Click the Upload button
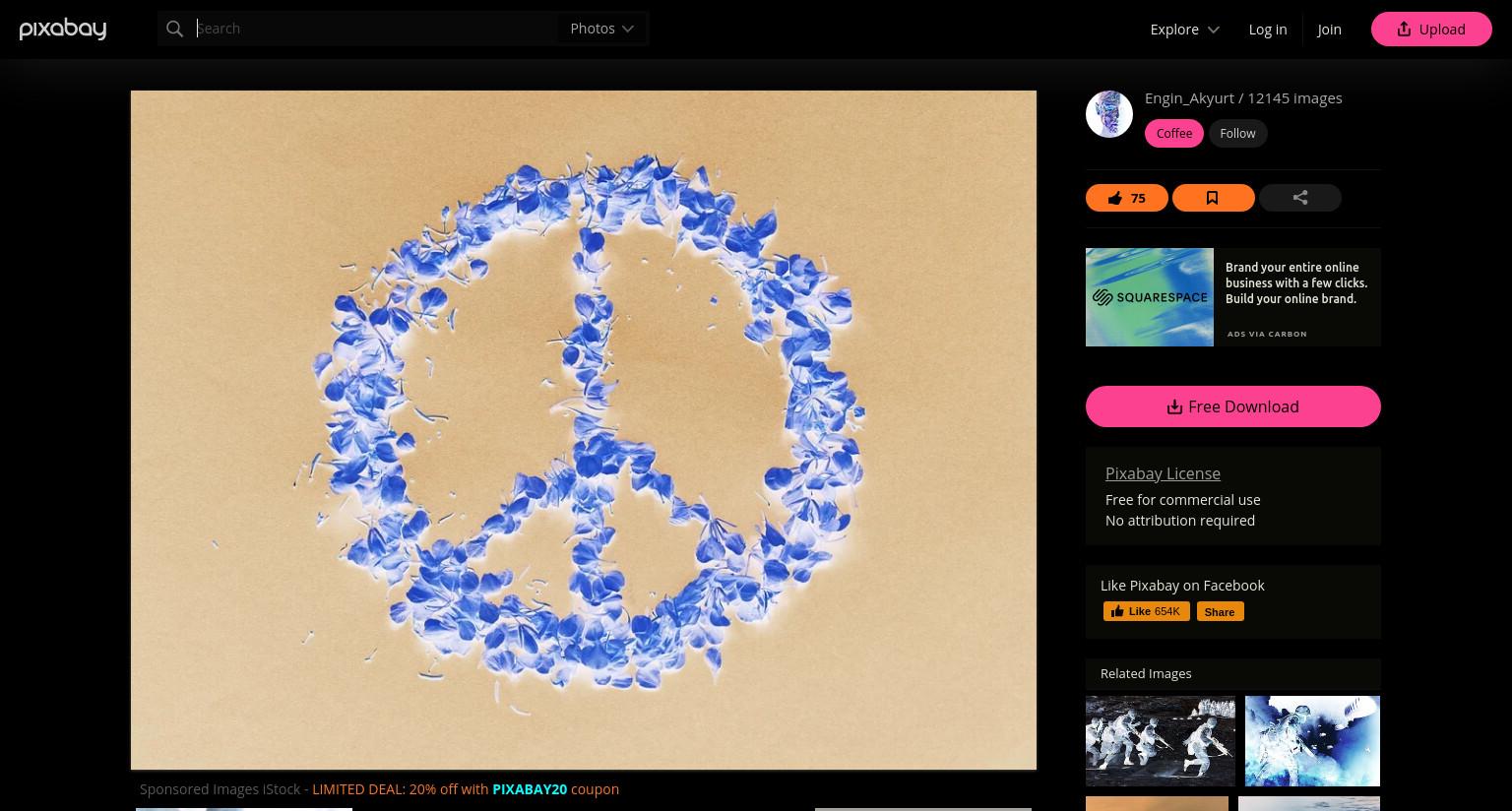 1431,30
